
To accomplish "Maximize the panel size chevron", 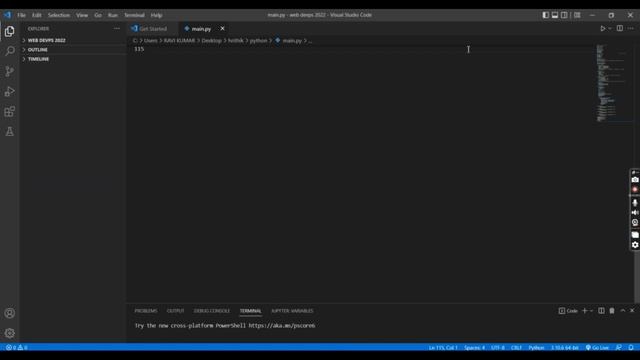I will pos(622,311).
